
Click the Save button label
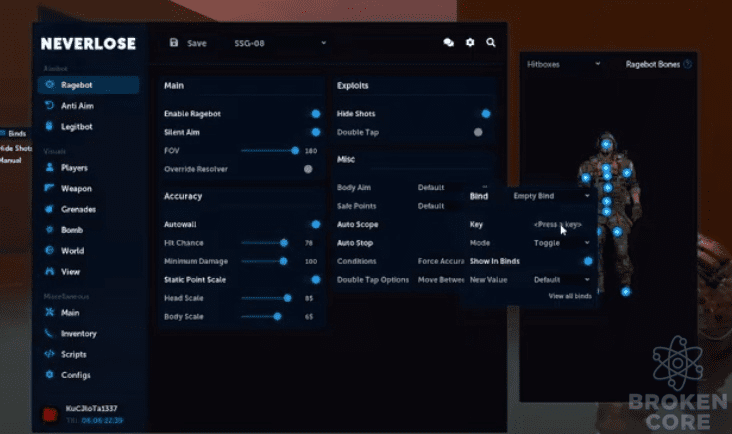coord(197,43)
